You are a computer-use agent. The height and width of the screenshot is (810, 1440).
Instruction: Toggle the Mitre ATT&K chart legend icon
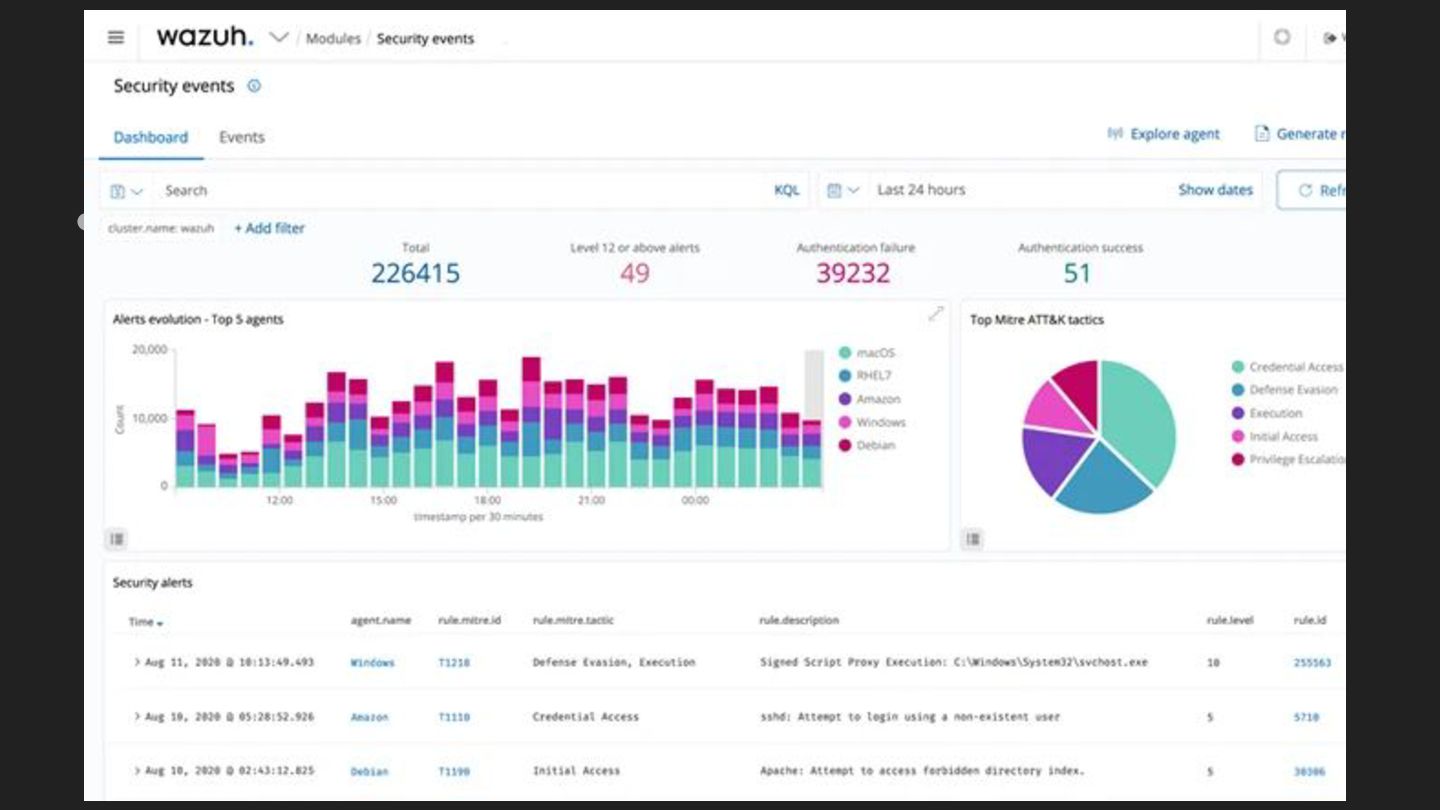pyautogui.click(x=973, y=539)
